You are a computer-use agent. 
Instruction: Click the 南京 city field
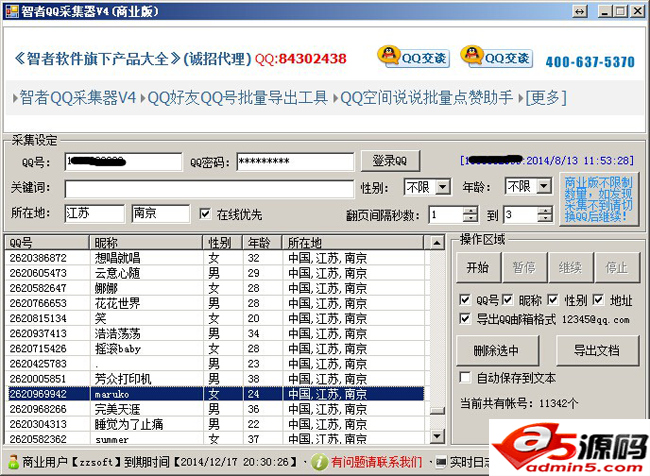[x=161, y=214]
